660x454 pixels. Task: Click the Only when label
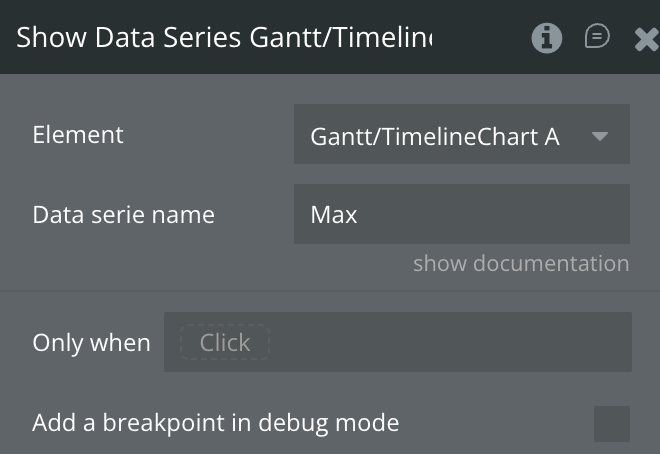tap(91, 342)
